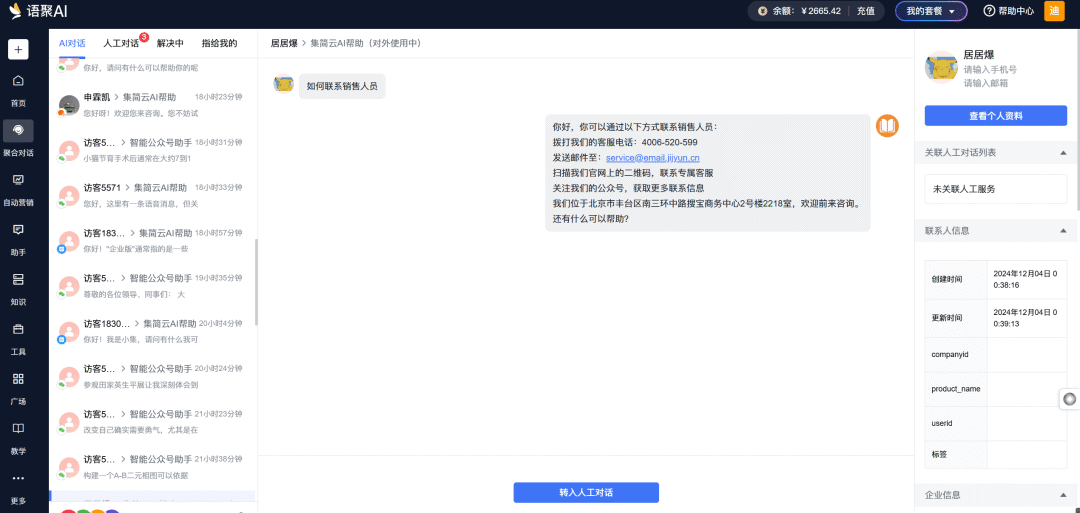Click the 创建时间 date value

click(1025, 279)
